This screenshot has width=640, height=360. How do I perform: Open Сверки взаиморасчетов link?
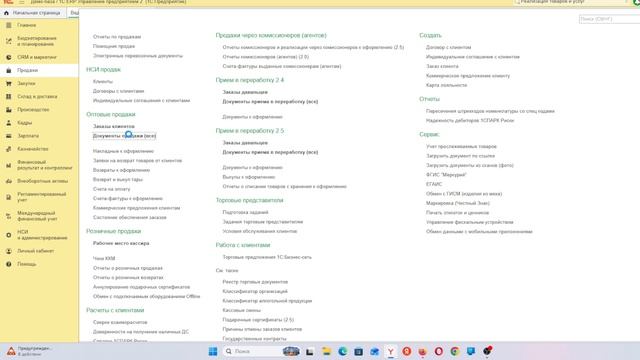(x=120, y=322)
